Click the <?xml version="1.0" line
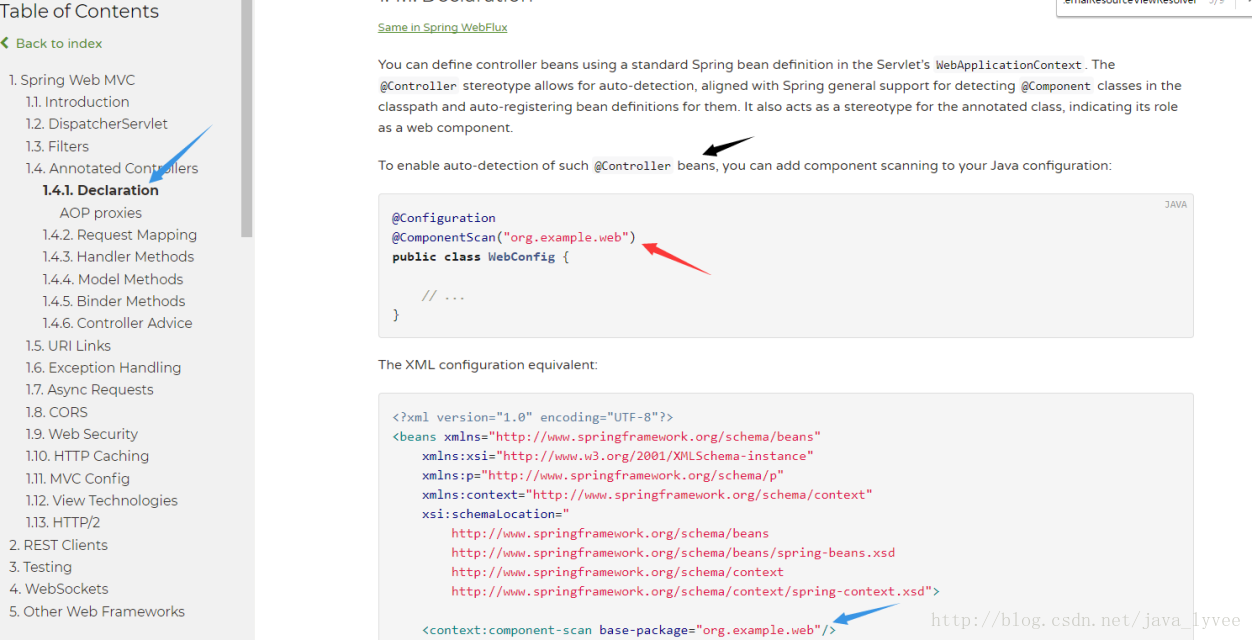Image resolution: width=1252 pixels, height=640 pixels. pyautogui.click(x=533, y=417)
